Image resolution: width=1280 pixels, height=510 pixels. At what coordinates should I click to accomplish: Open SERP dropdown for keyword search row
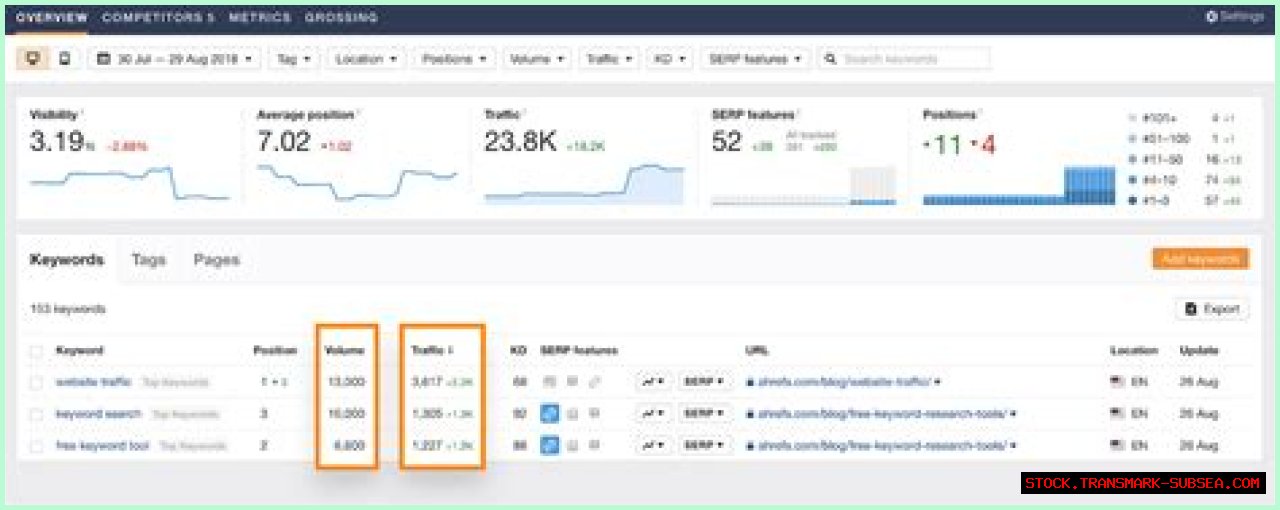click(x=704, y=413)
